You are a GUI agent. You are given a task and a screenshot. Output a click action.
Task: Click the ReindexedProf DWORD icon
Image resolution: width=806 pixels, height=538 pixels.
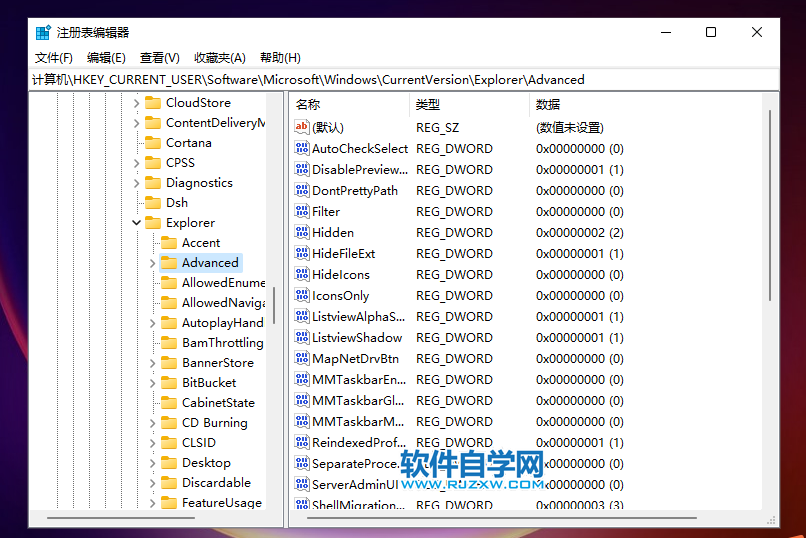click(x=302, y=442)
